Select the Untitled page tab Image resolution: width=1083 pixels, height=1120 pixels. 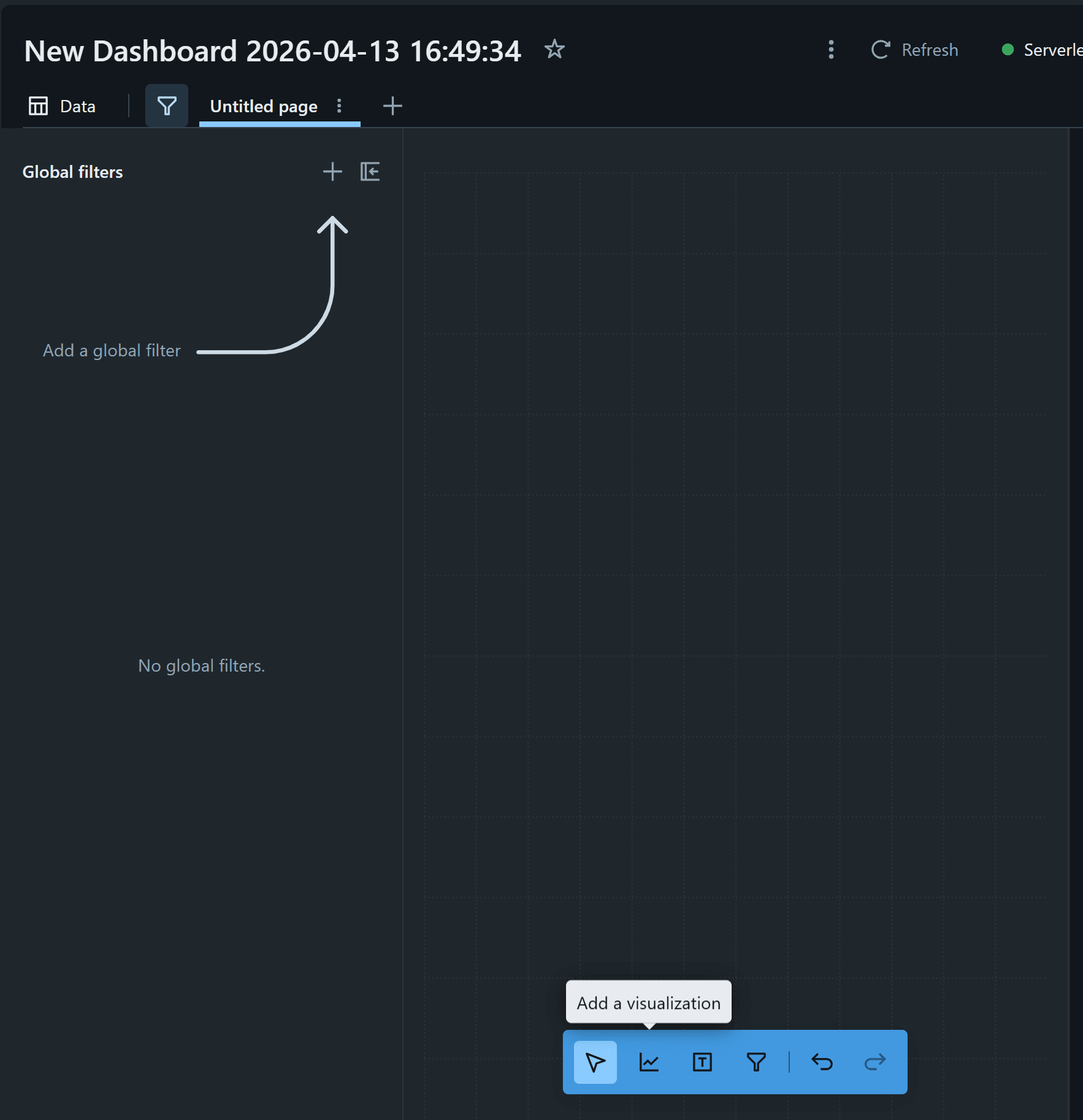pyautogui.click(x=264, y=106)
